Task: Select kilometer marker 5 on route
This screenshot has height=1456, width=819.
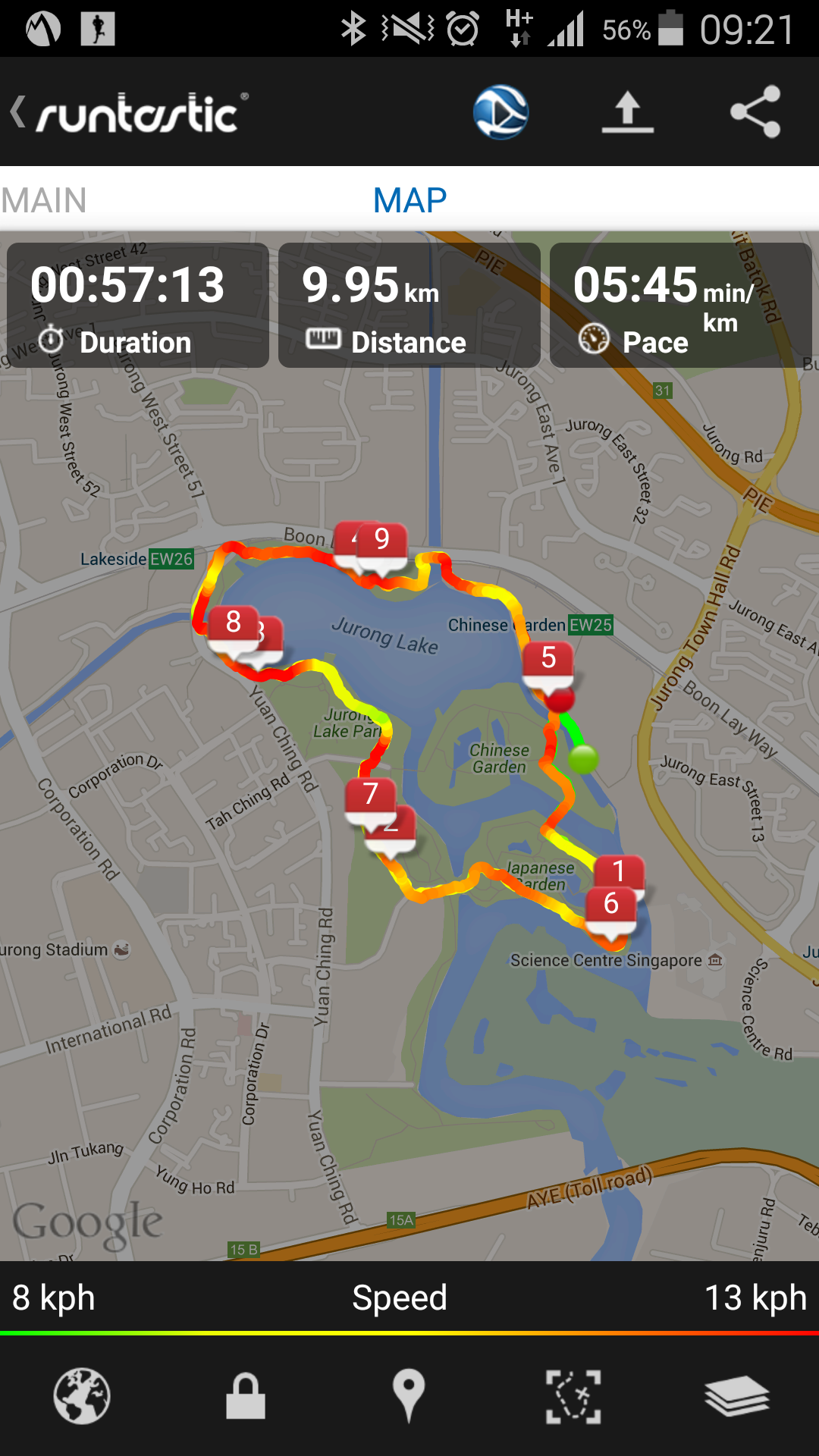Action: (x=548, y=666)
